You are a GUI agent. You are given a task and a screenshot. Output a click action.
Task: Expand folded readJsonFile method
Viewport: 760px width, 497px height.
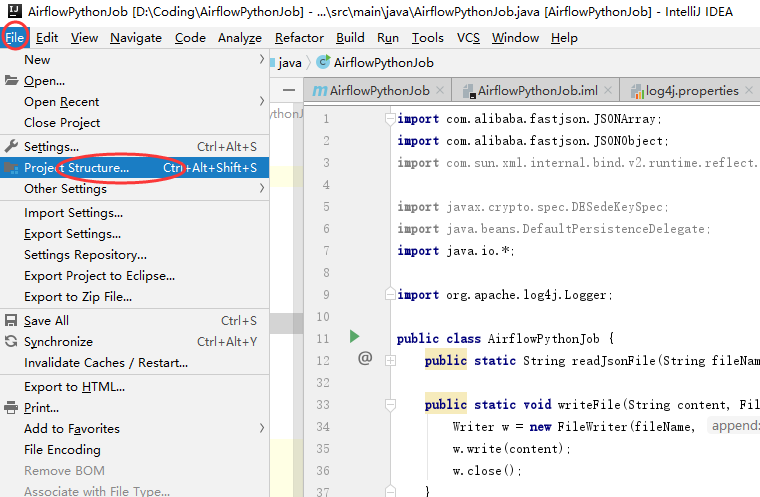coord(390,360)
